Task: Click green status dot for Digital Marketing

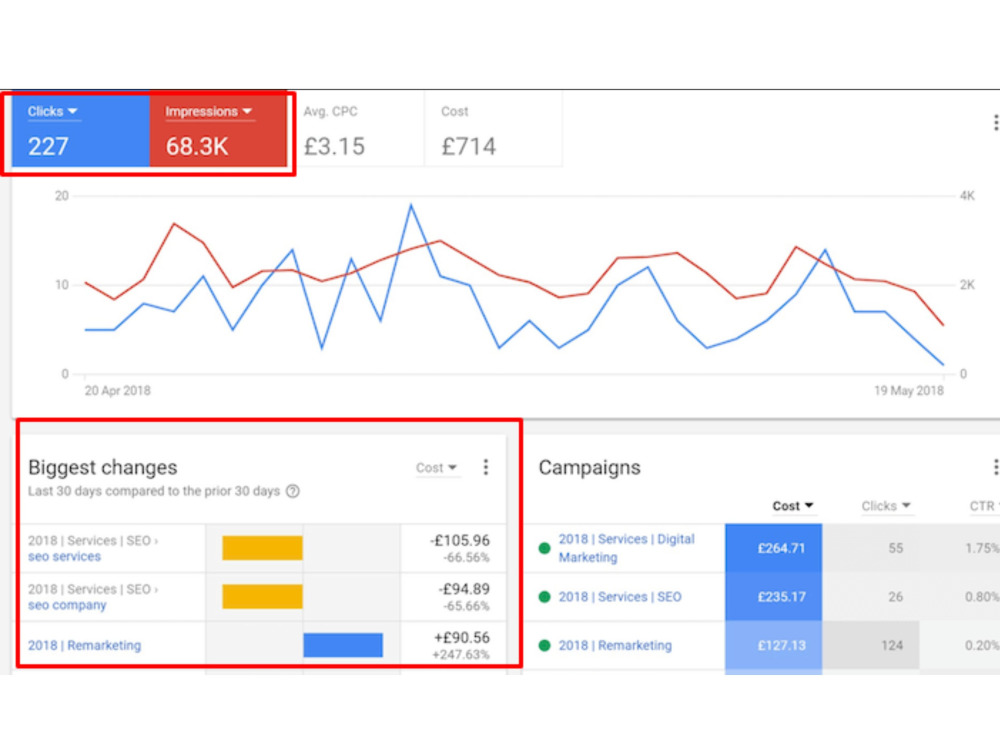Action: [x=545, y=548]
